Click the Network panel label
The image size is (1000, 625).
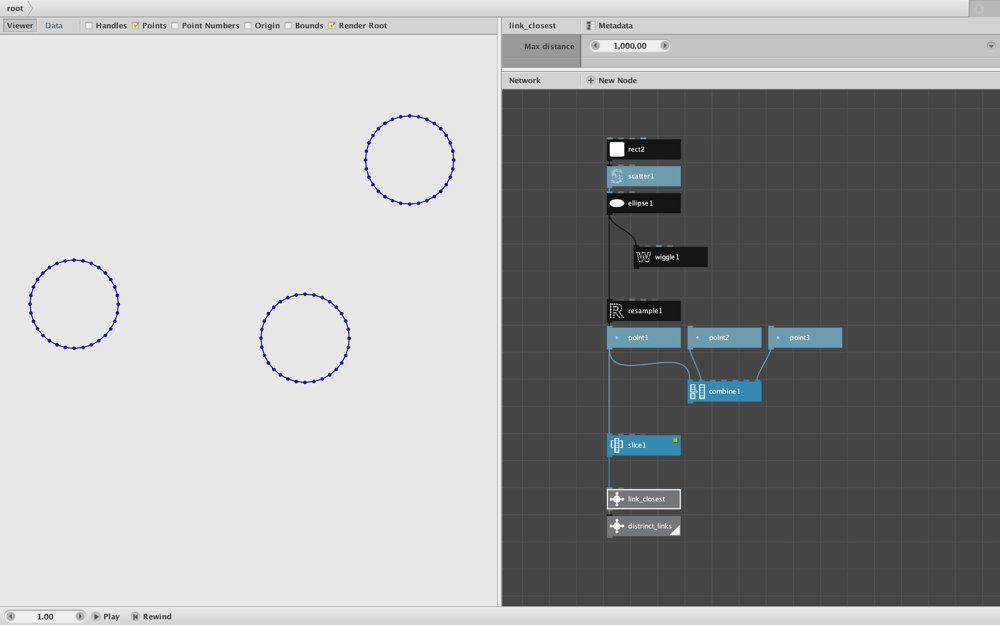pos(524,80)
